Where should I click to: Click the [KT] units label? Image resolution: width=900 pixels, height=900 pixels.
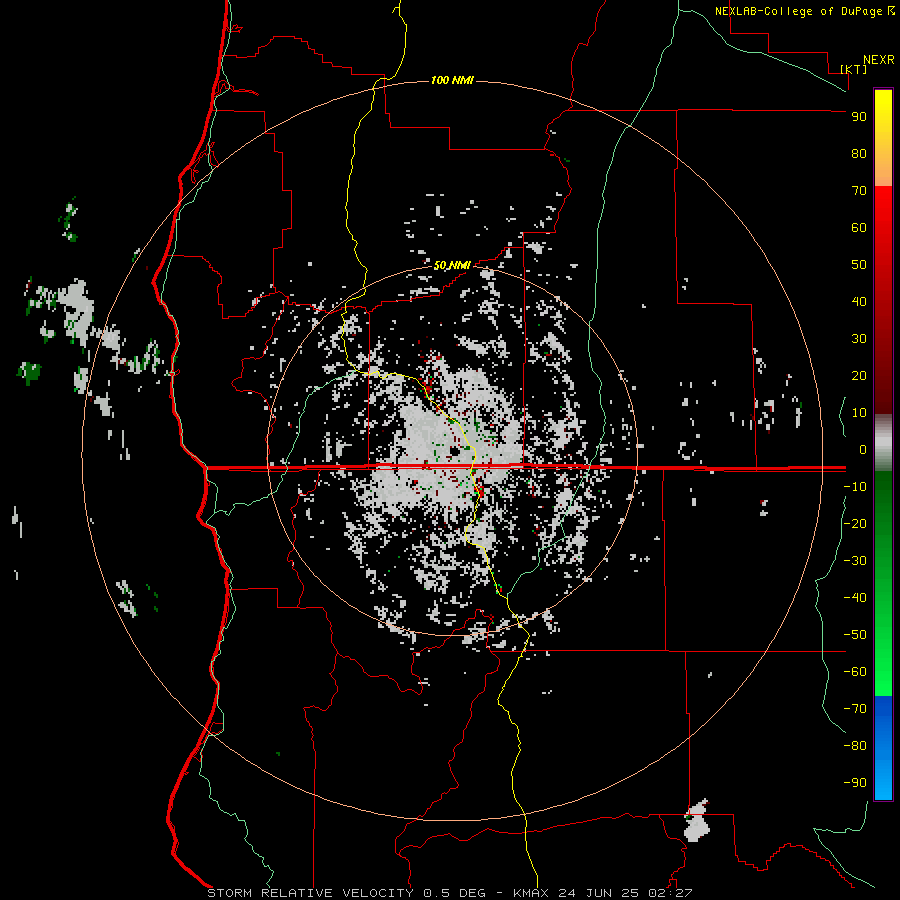854,69
